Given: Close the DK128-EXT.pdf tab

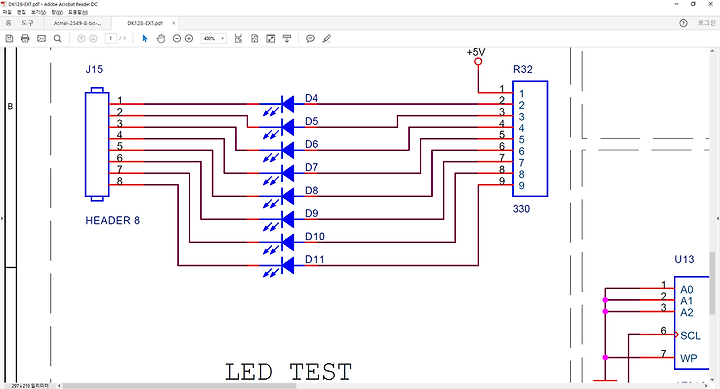Looking at the screenshot, I should click(x=174, y=23).
